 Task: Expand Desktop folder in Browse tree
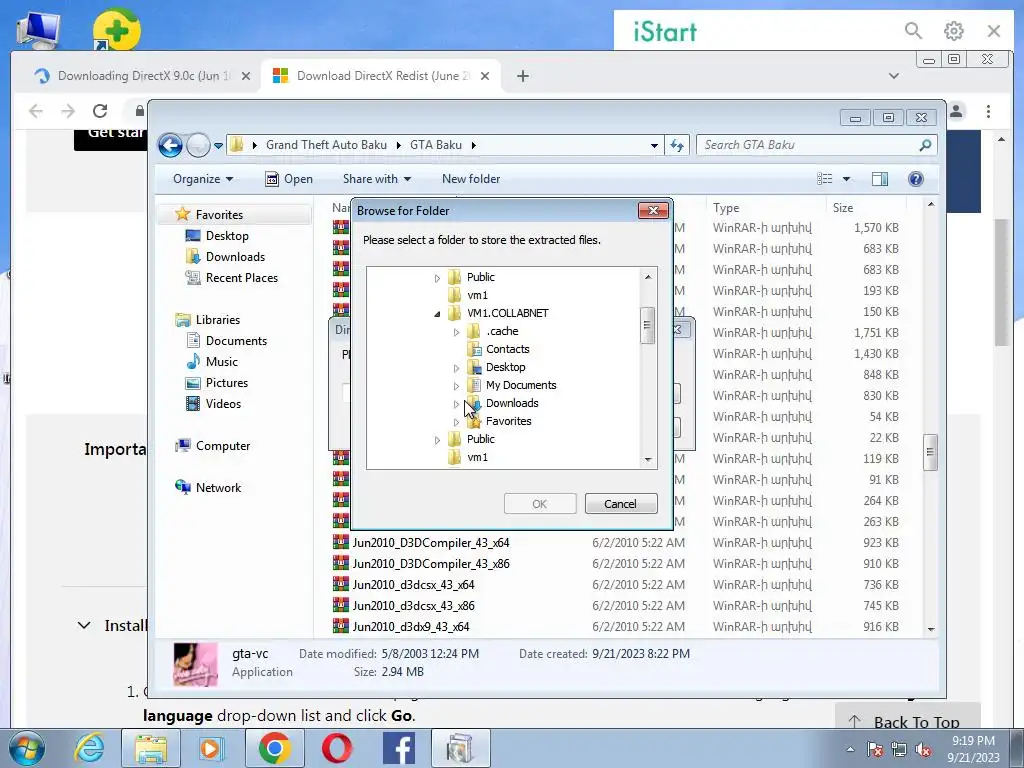pyautogui.click(x=456, y=368)
